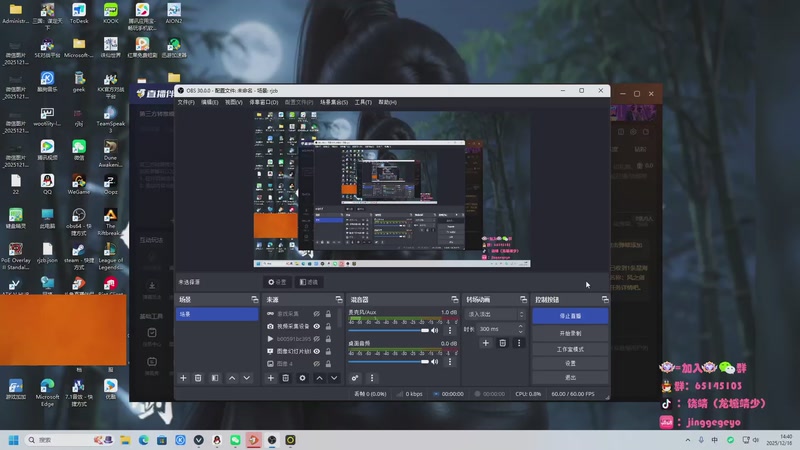
Task: Toggle lock on 窗口采集 source
Action: 328,313
